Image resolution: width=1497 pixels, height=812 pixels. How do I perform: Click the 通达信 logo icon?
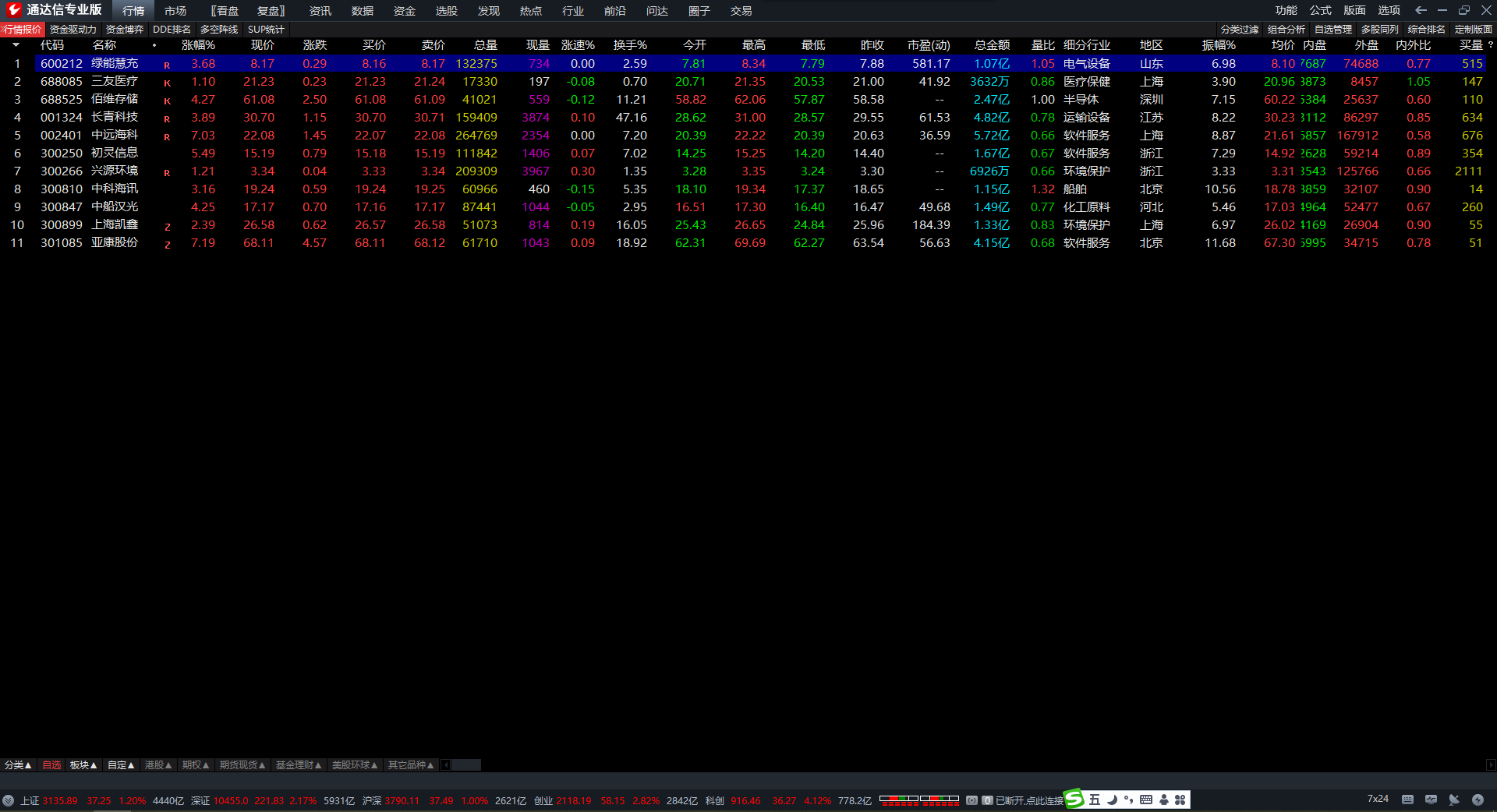point(13,10)
